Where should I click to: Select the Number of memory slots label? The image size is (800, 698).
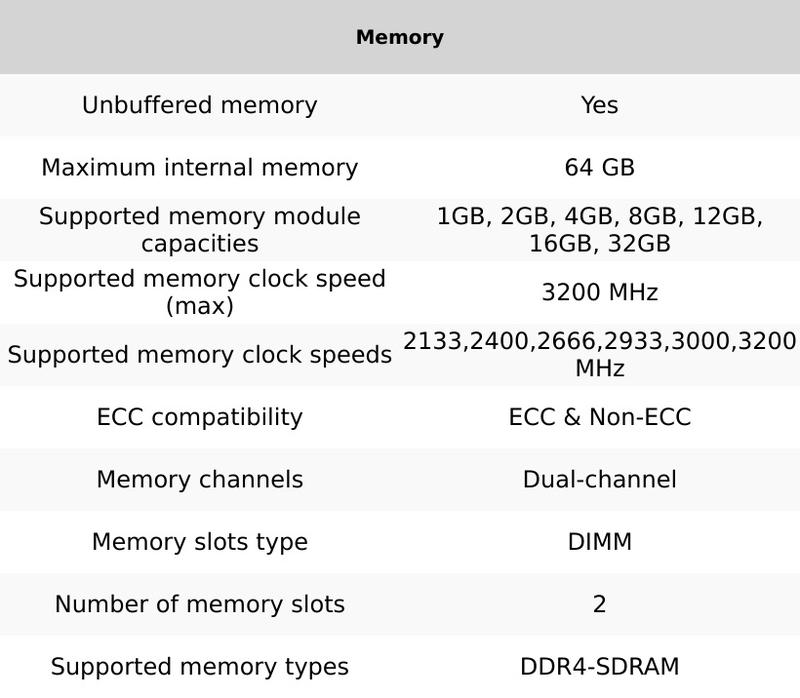click(200, 604)
